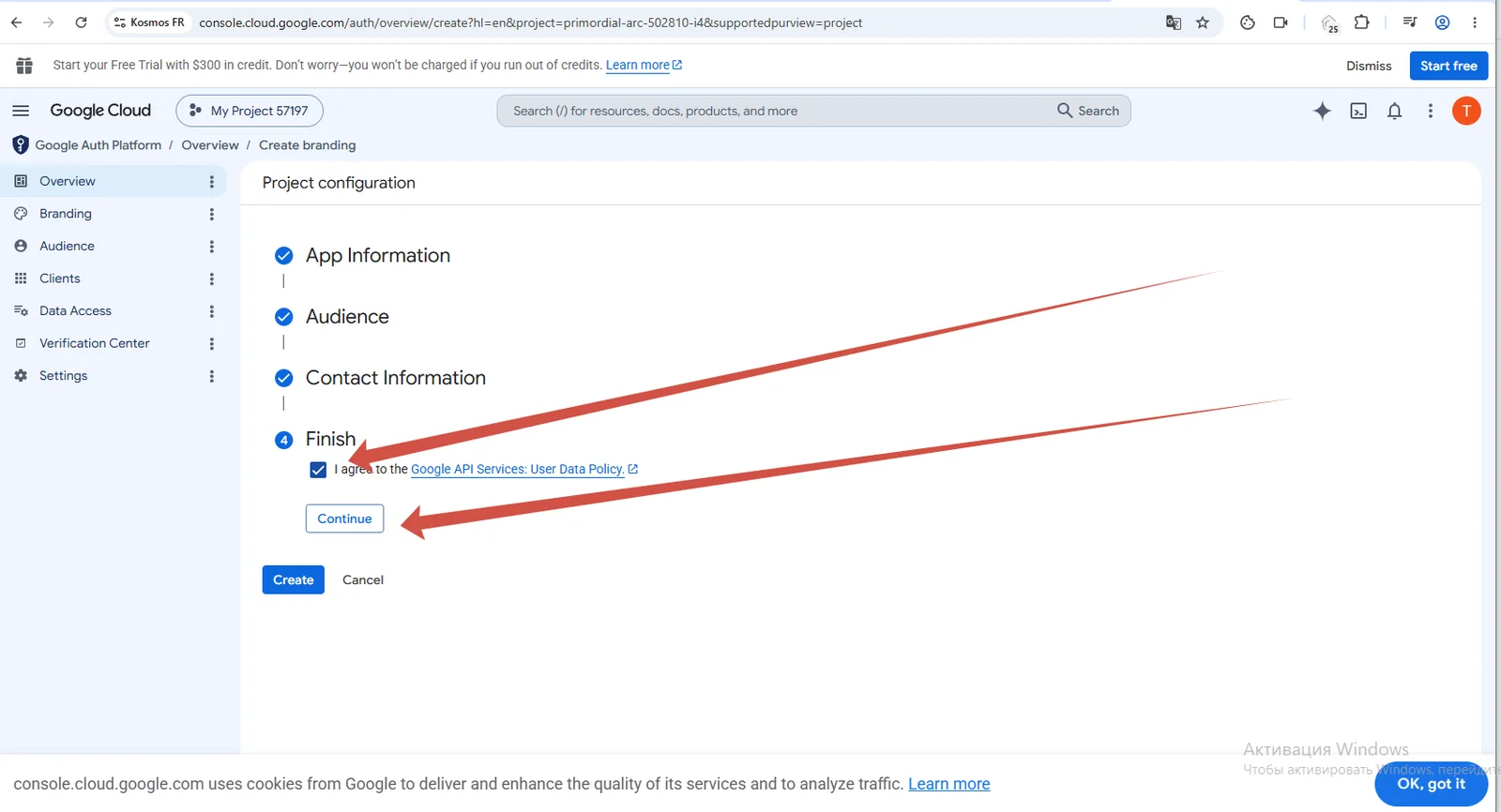Go forward using browser forward arrow
Screen dimensions: 1501x812
pos(49,23)
